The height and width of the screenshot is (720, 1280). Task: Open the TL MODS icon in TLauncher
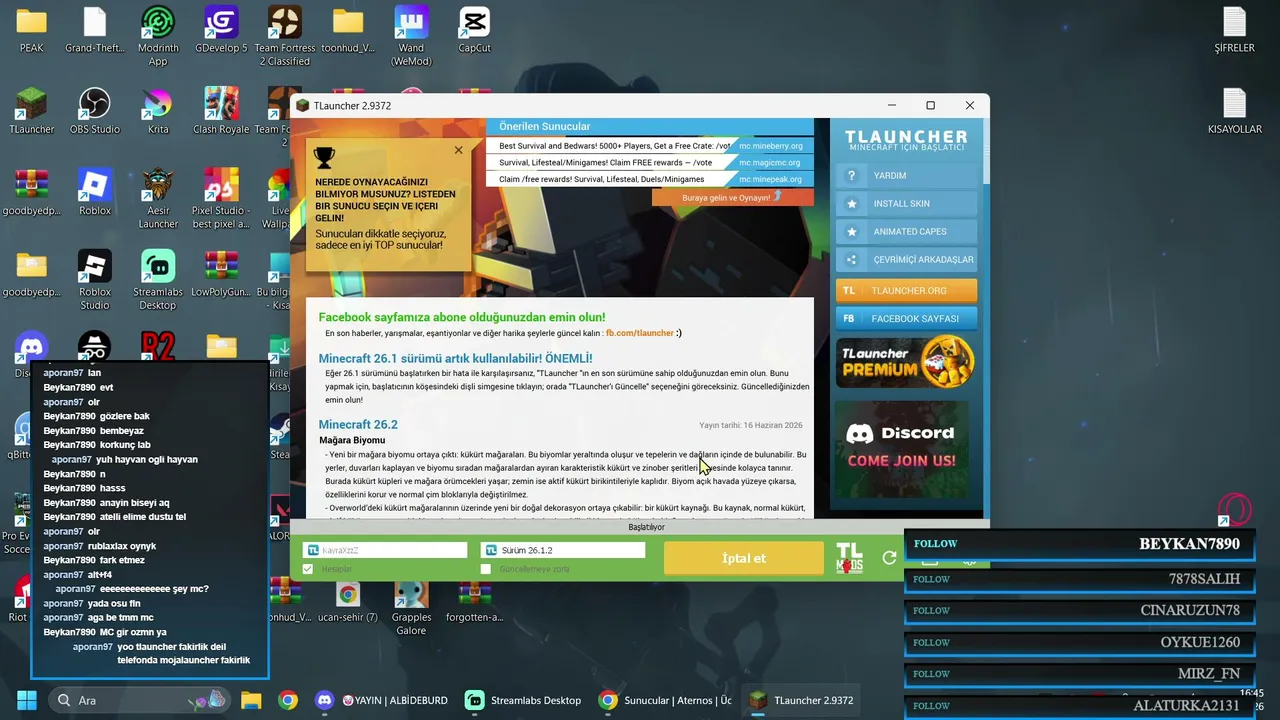[x=849, y=558]
